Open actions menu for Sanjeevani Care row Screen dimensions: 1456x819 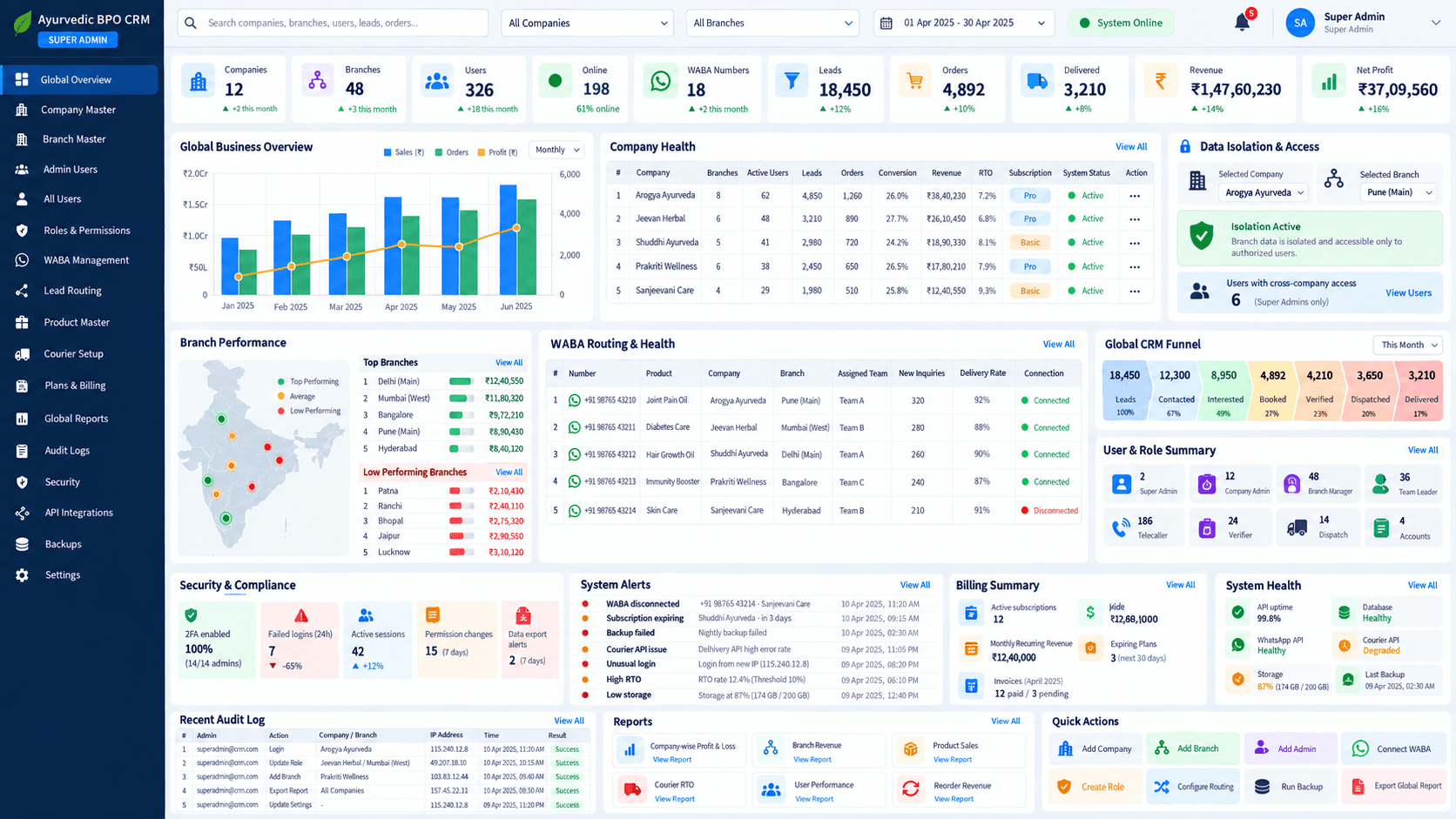pyautogui.click(x=1135, y=291)
